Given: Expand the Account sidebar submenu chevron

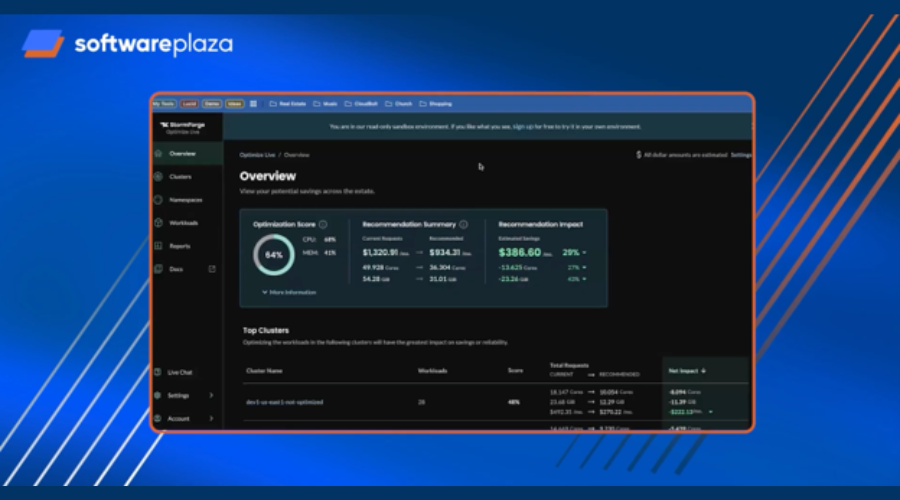Looking at the screenshot, I should [x=211, y=419].
